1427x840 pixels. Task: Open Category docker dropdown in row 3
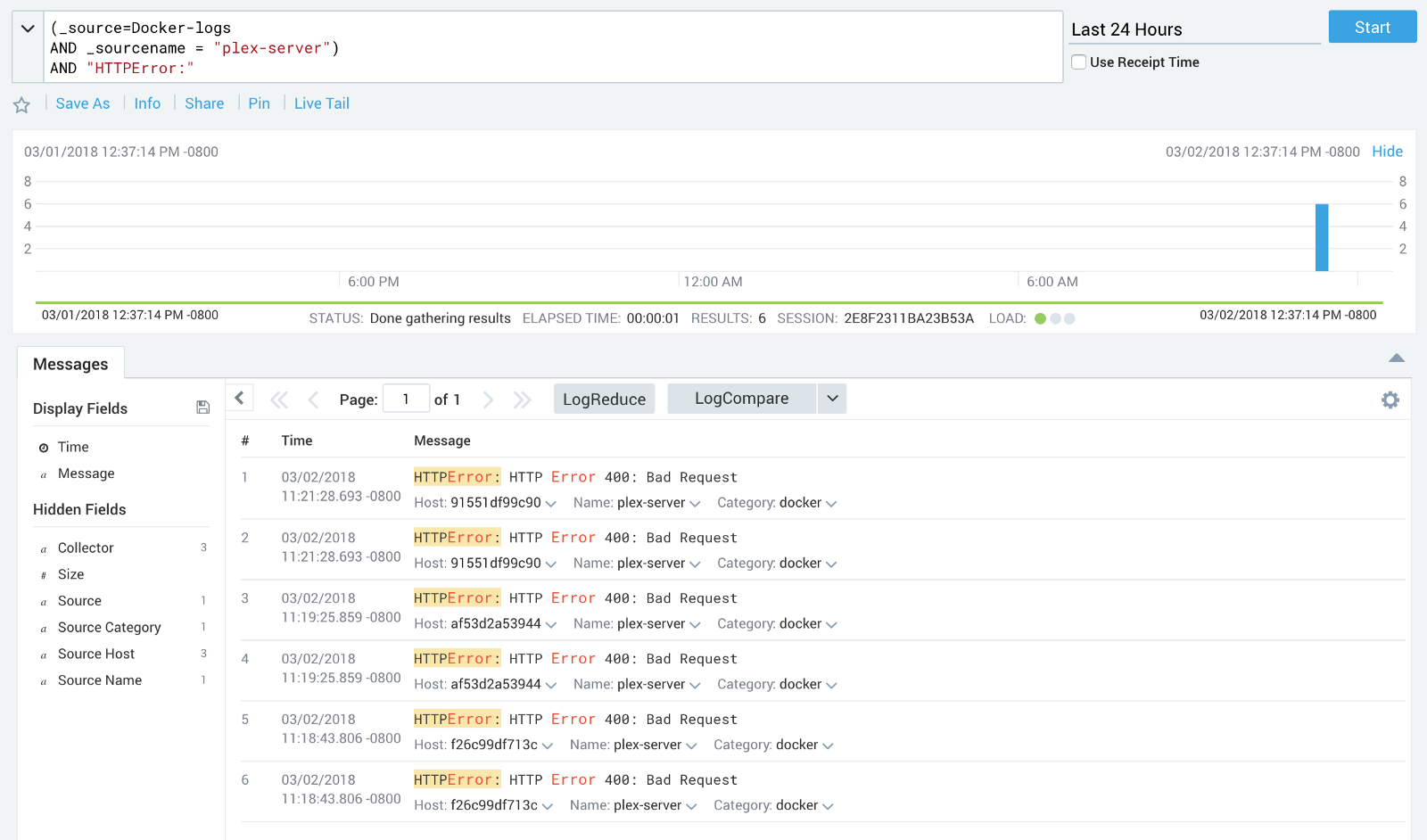pyautogui.click(x=831, y=625)
